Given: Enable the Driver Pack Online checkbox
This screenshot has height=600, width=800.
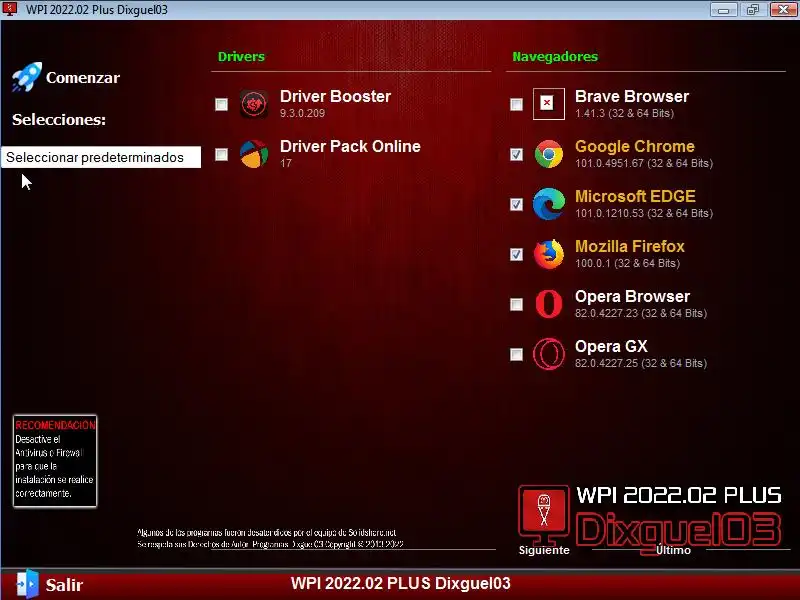Looking at the screenshot, I should click(x=221, y=154).
